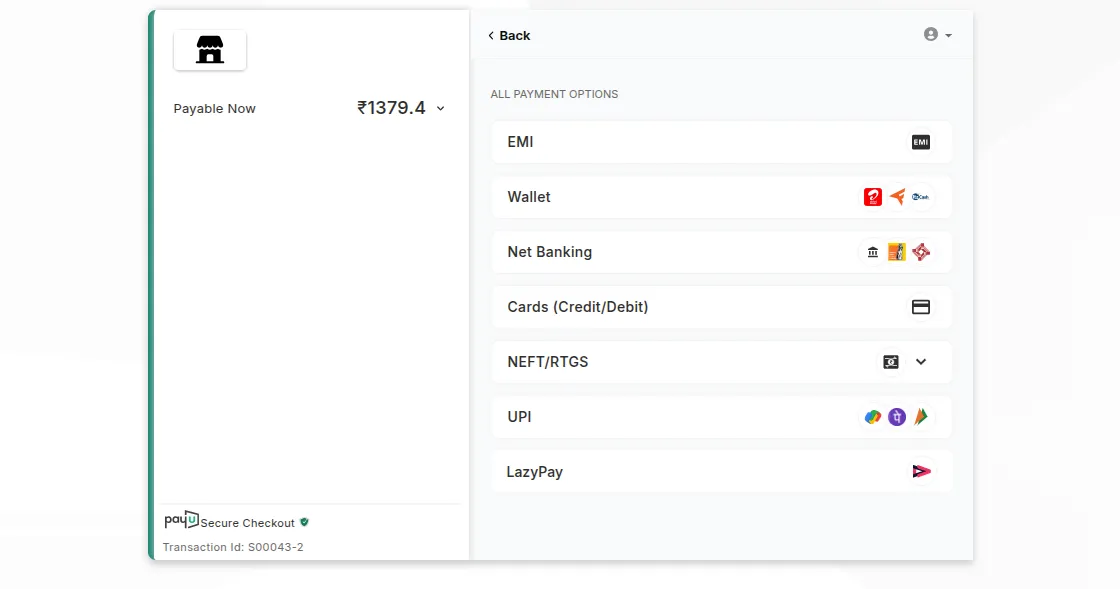The width and height of the screenshot is (1120, 589).
Task: Click the Transaction Id text S00043-2
Action: coord(233,547)
